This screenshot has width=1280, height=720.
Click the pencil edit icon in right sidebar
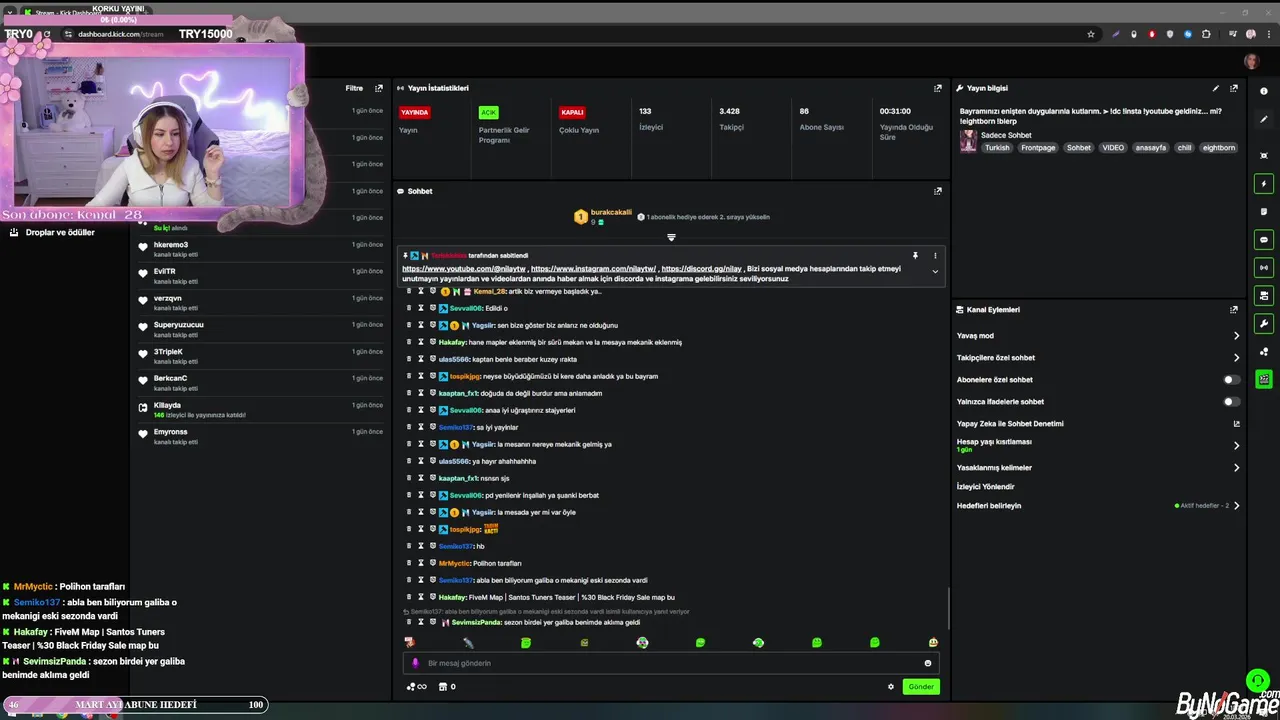[1264, 119]
